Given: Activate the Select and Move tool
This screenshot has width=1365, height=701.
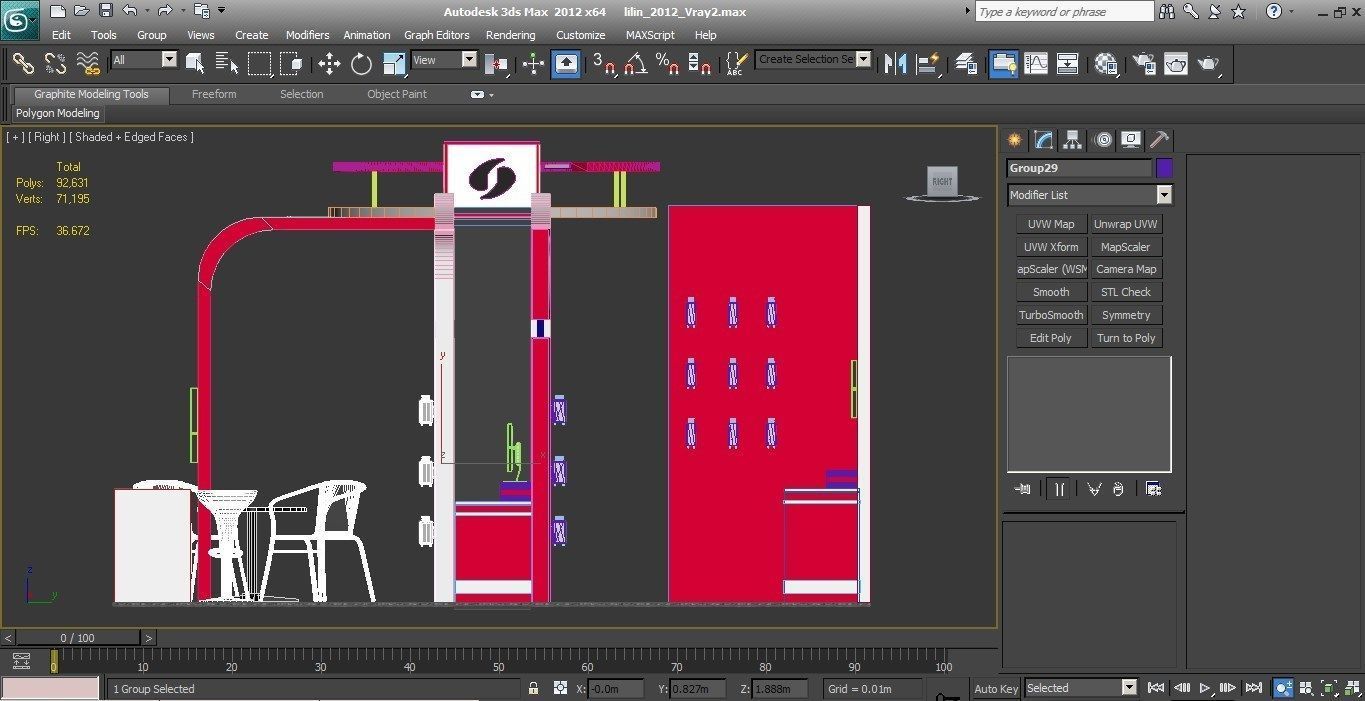Looking at the screenshot, I should click(x=329, y=64).
